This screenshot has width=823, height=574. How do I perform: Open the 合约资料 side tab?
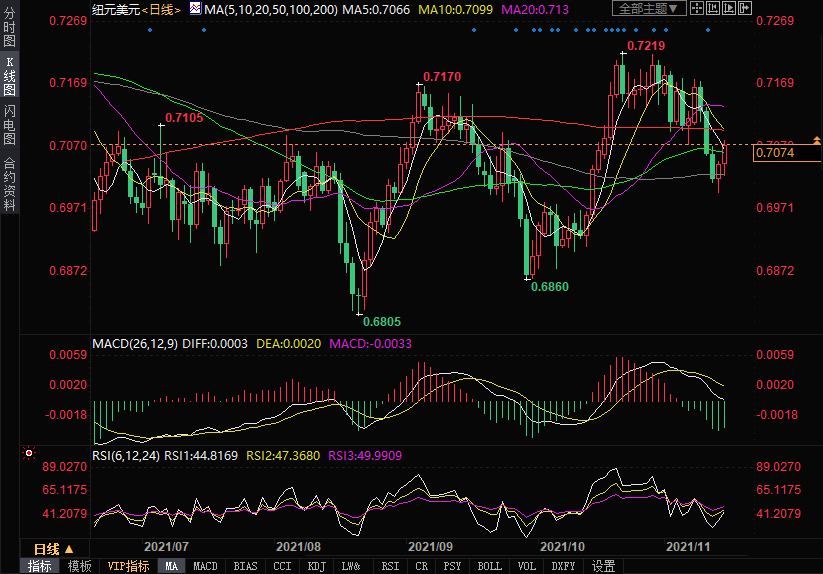(10, 184)
